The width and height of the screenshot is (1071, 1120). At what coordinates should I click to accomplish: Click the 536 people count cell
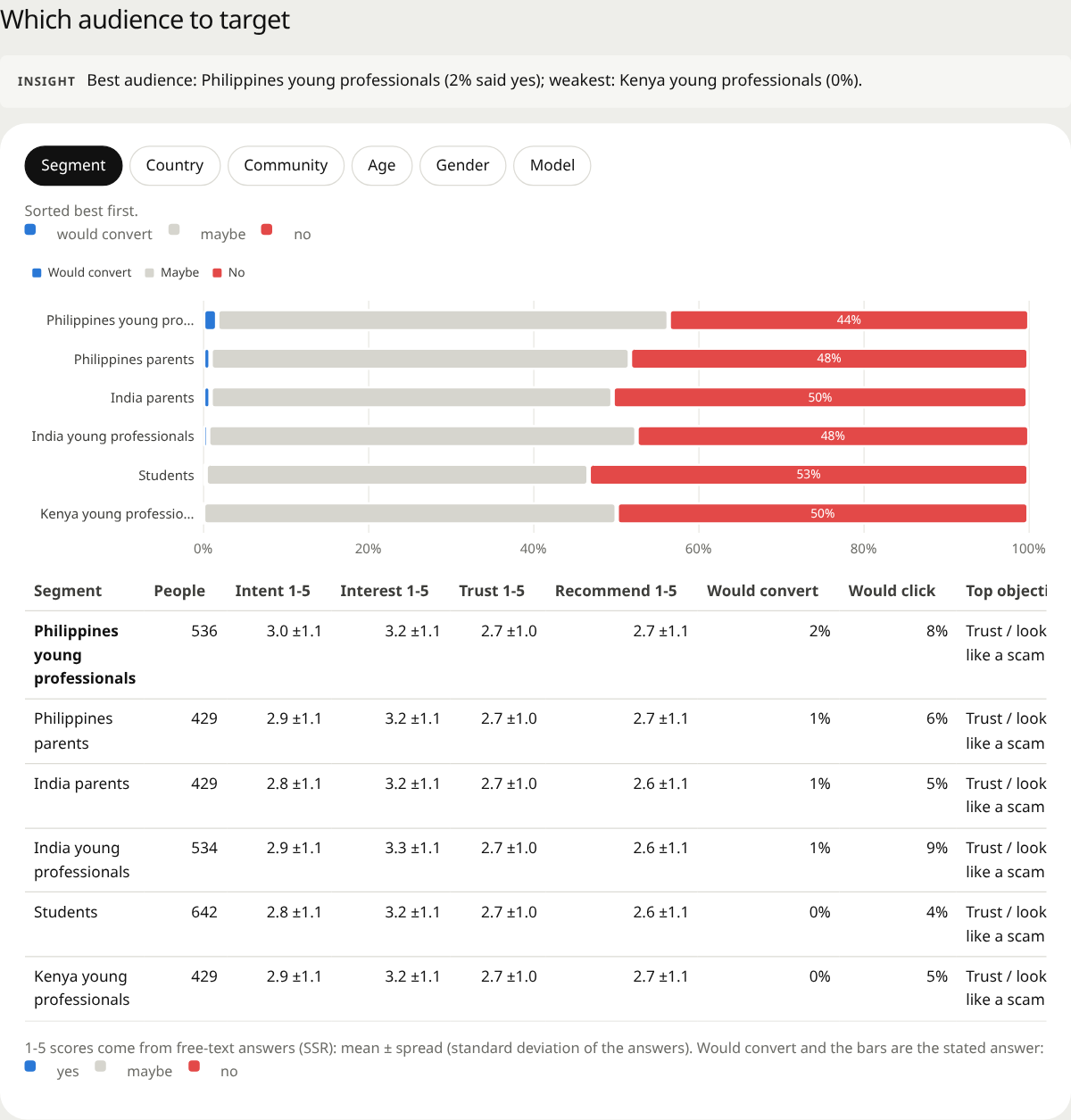point(204,631)
